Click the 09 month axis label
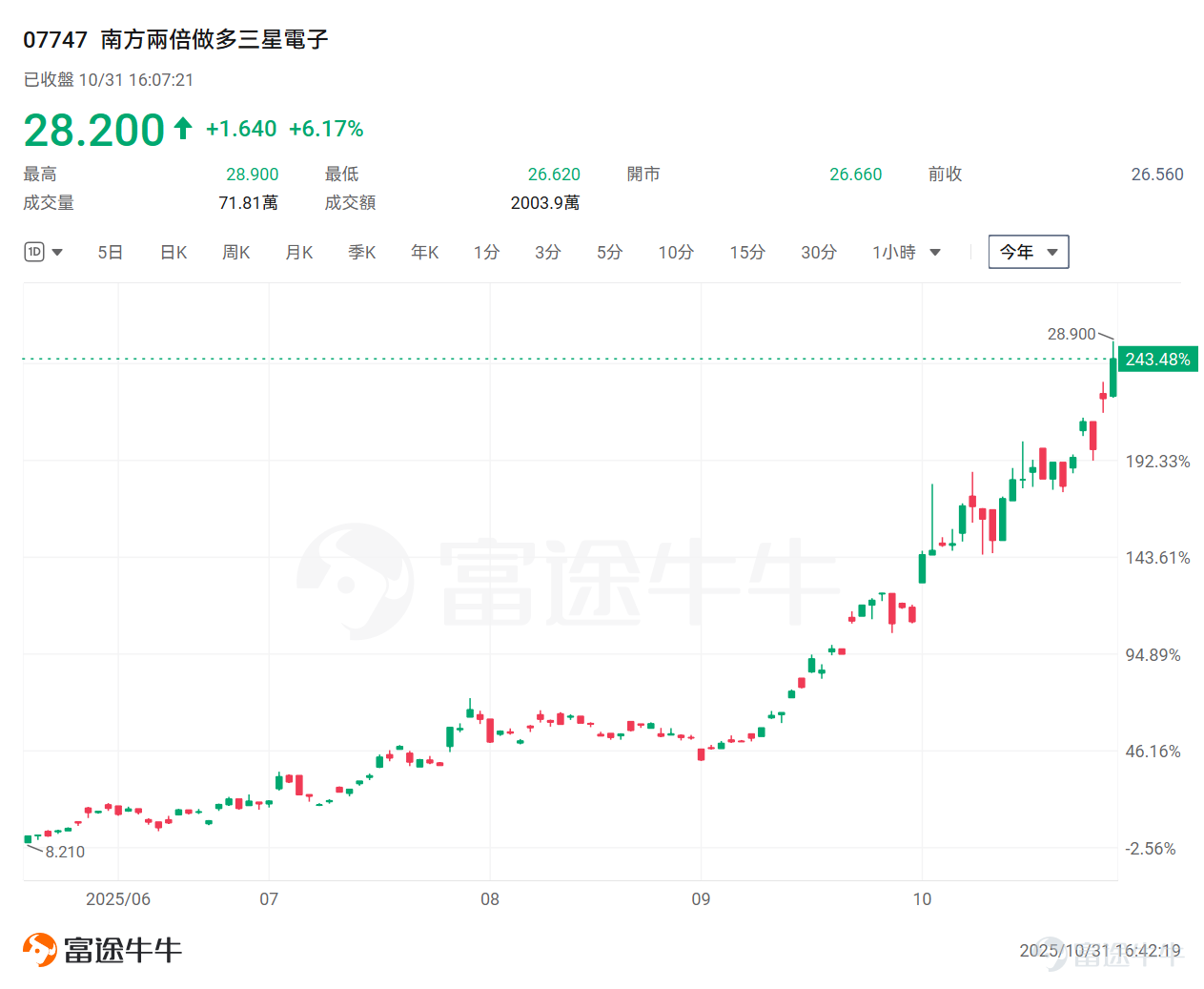 [701, 899]
